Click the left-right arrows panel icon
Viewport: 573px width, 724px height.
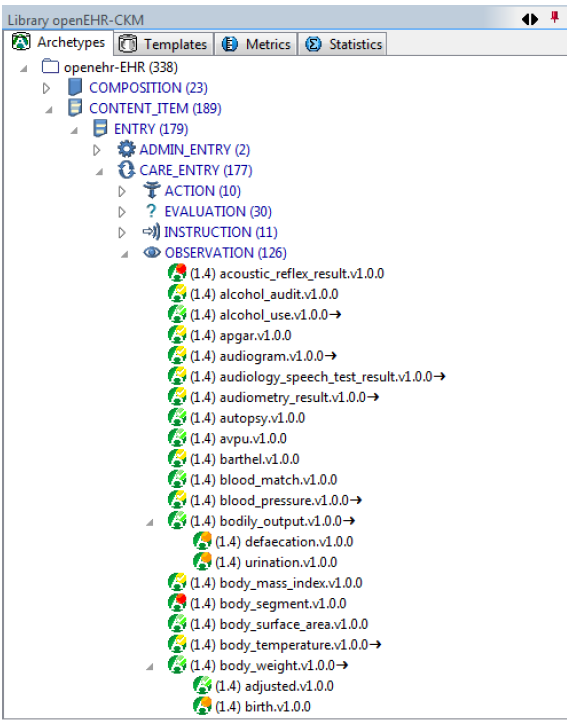[530, 19]
